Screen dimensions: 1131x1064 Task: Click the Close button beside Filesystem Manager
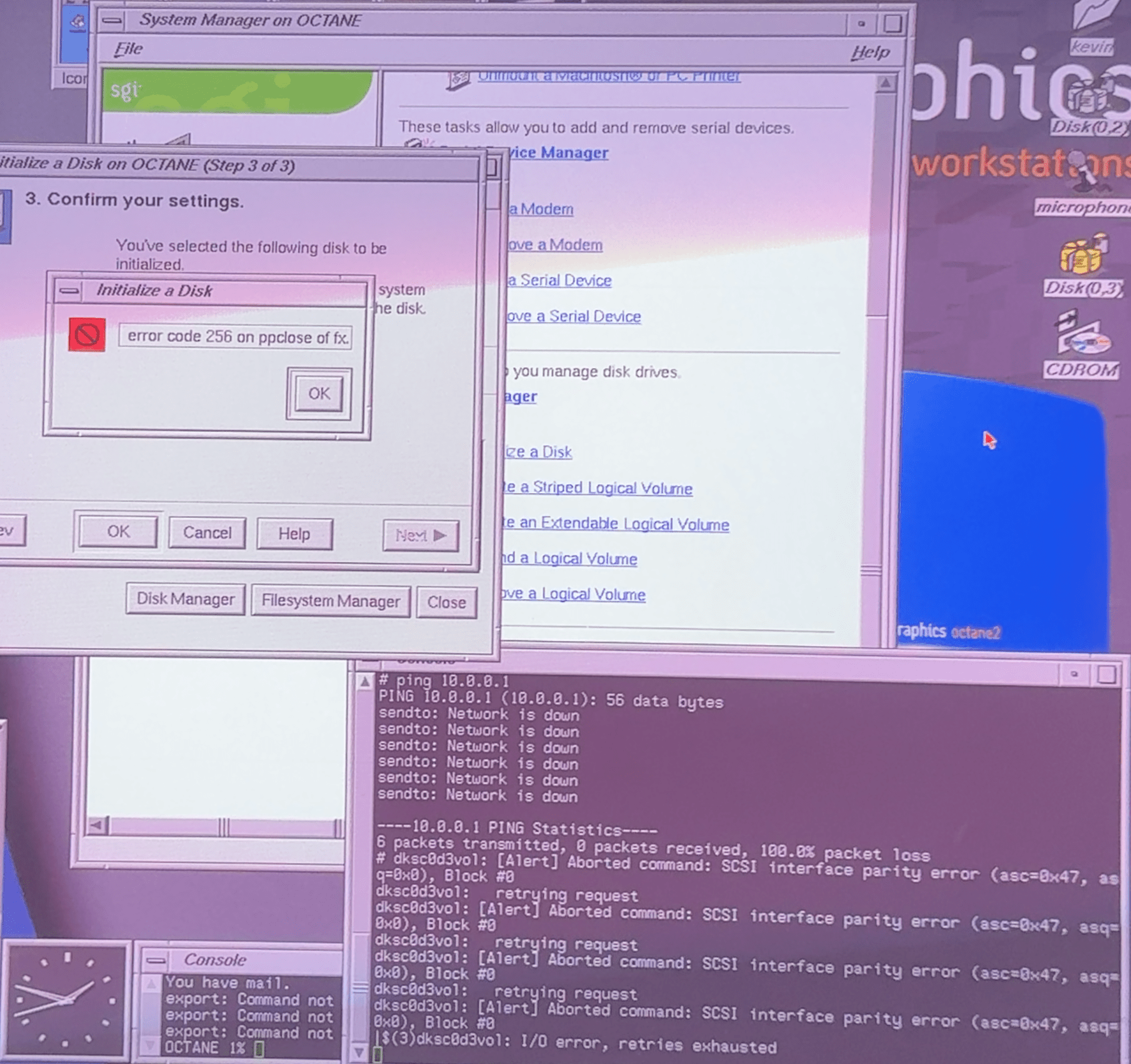tap(447, 602)
